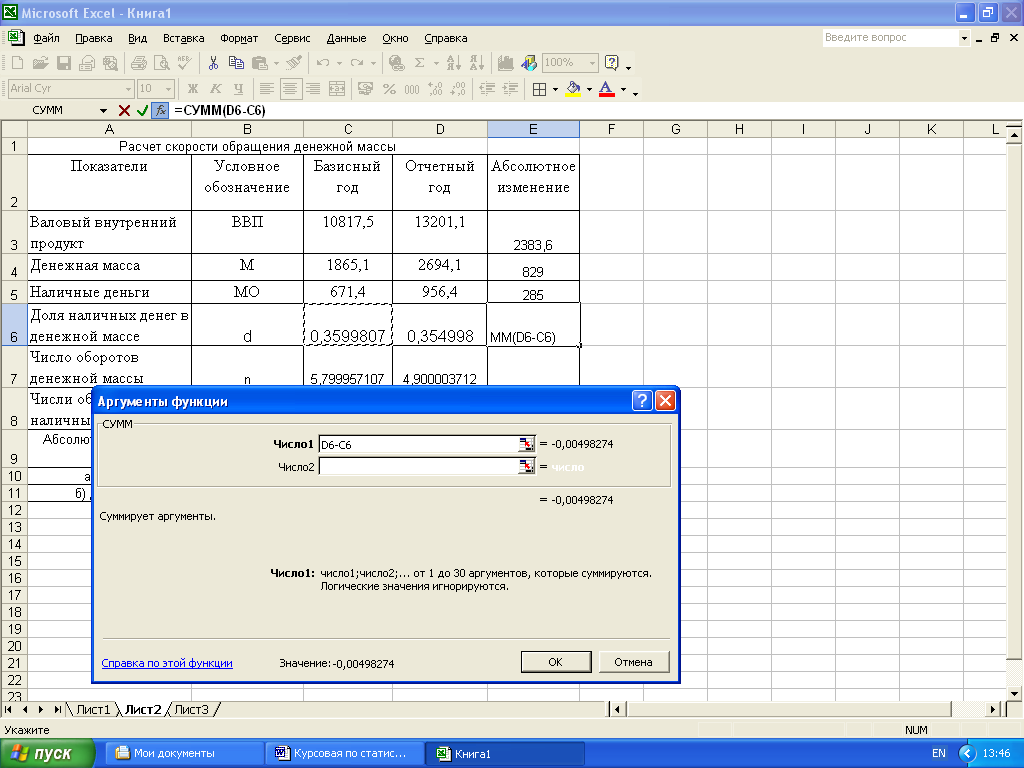1024x768 pixels.
Task: Save the workbook with the floppy disk icon
Action: pos(63,63)
